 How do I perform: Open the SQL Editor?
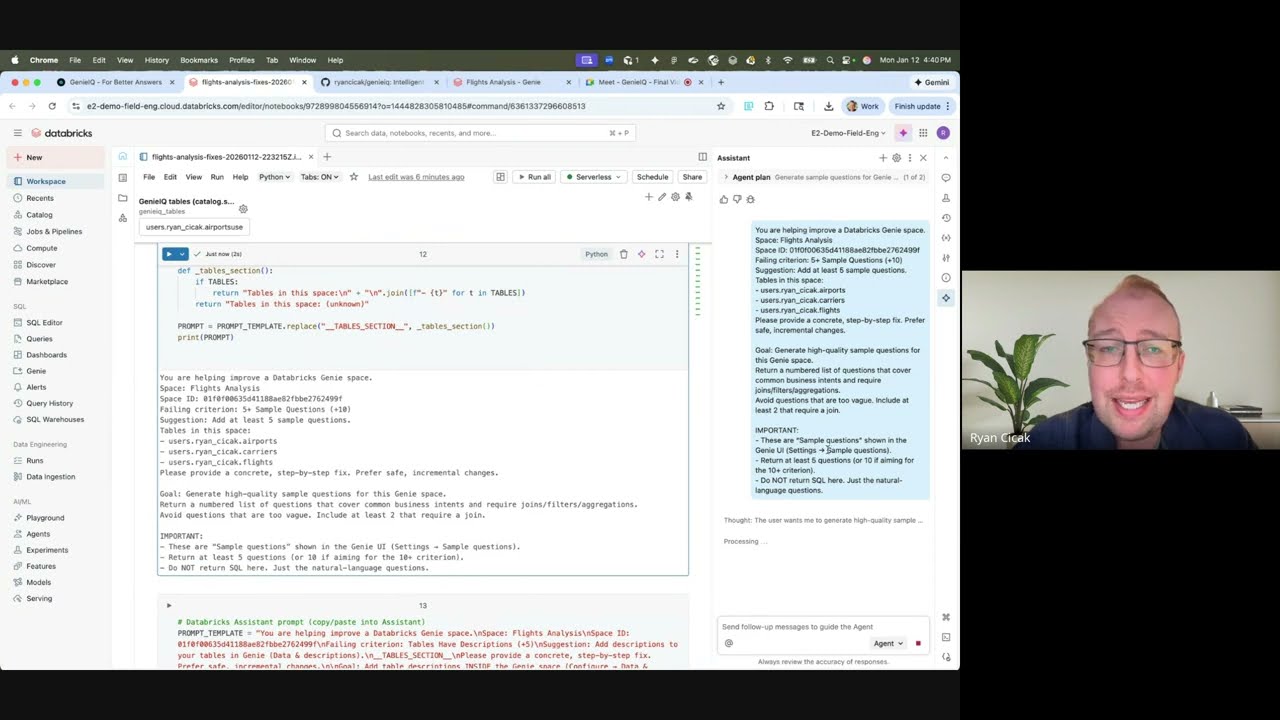(x=56, y=322)
